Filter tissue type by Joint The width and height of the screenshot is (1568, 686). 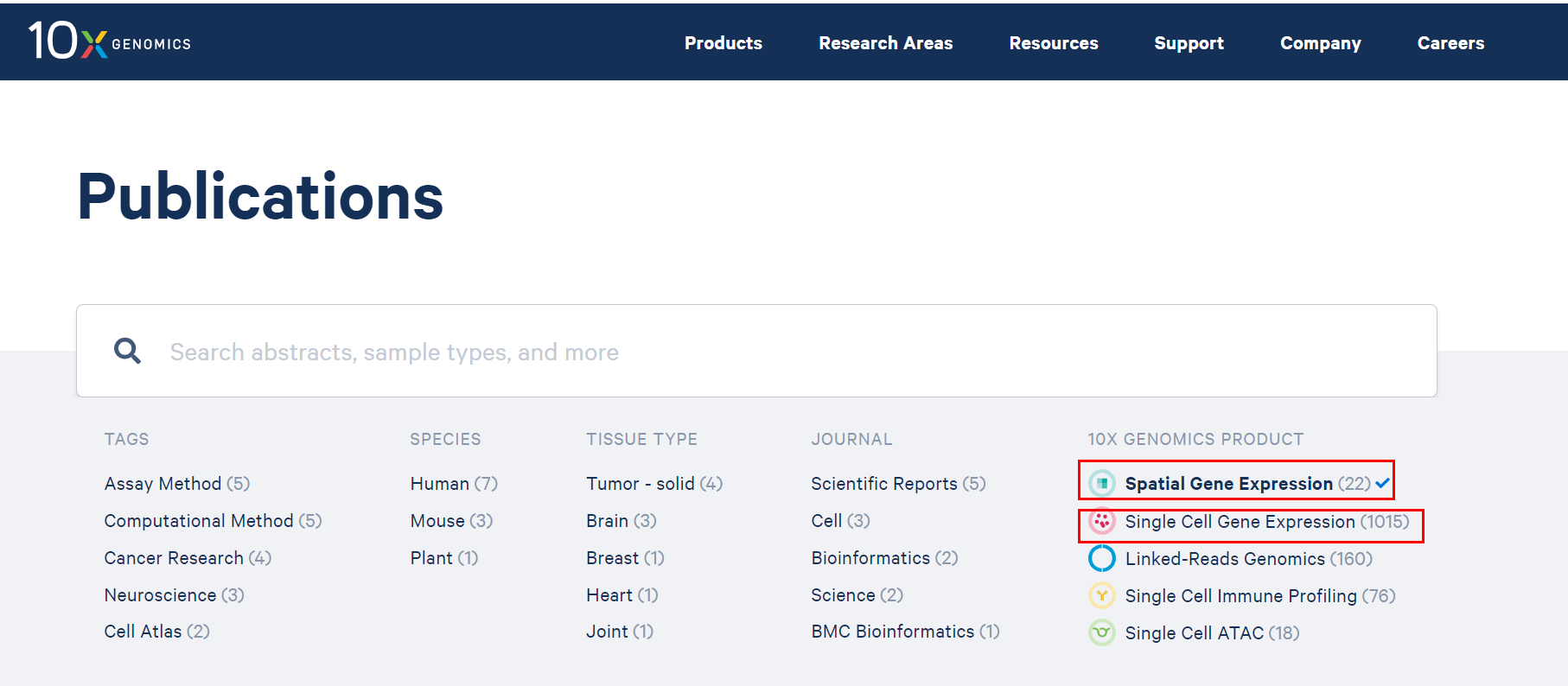tap(620, 632)
